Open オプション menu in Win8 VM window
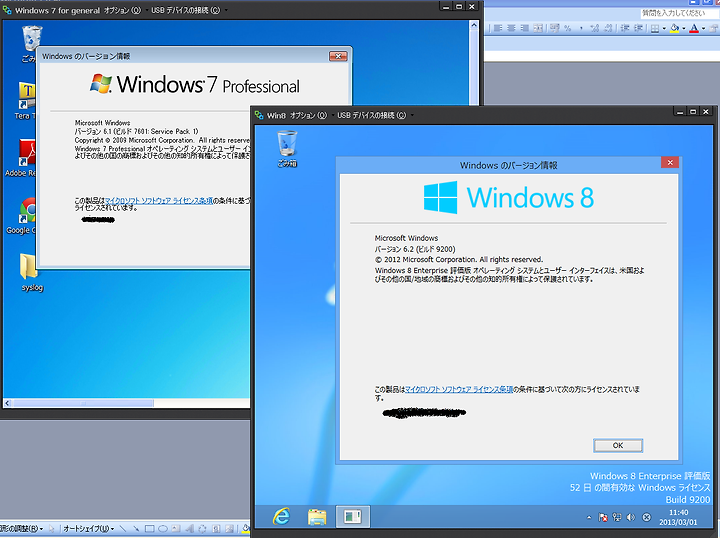This screenshot has height=538, width=720. tap(308, 115)
